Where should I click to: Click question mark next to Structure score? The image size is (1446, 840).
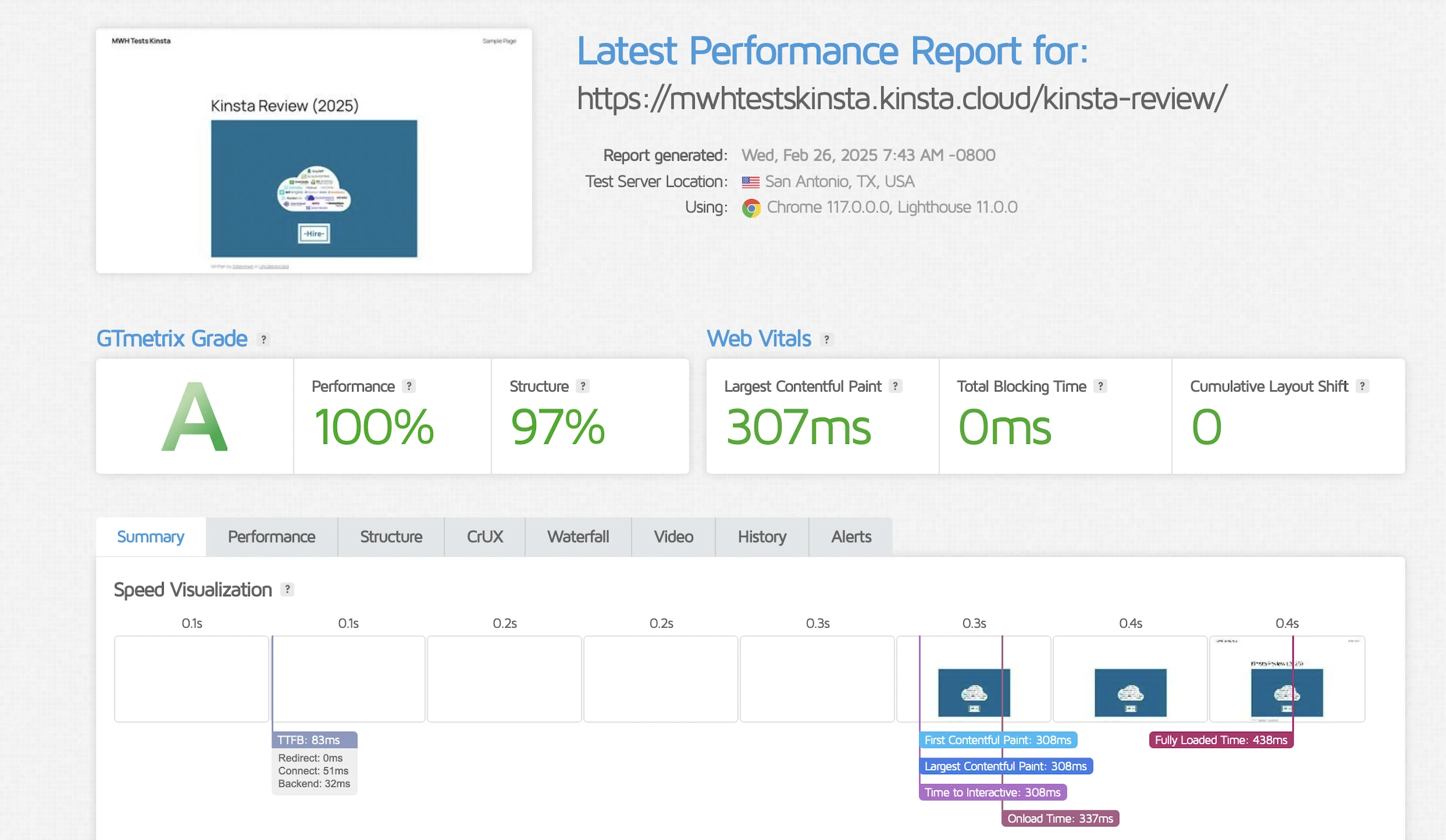[583, 387]
